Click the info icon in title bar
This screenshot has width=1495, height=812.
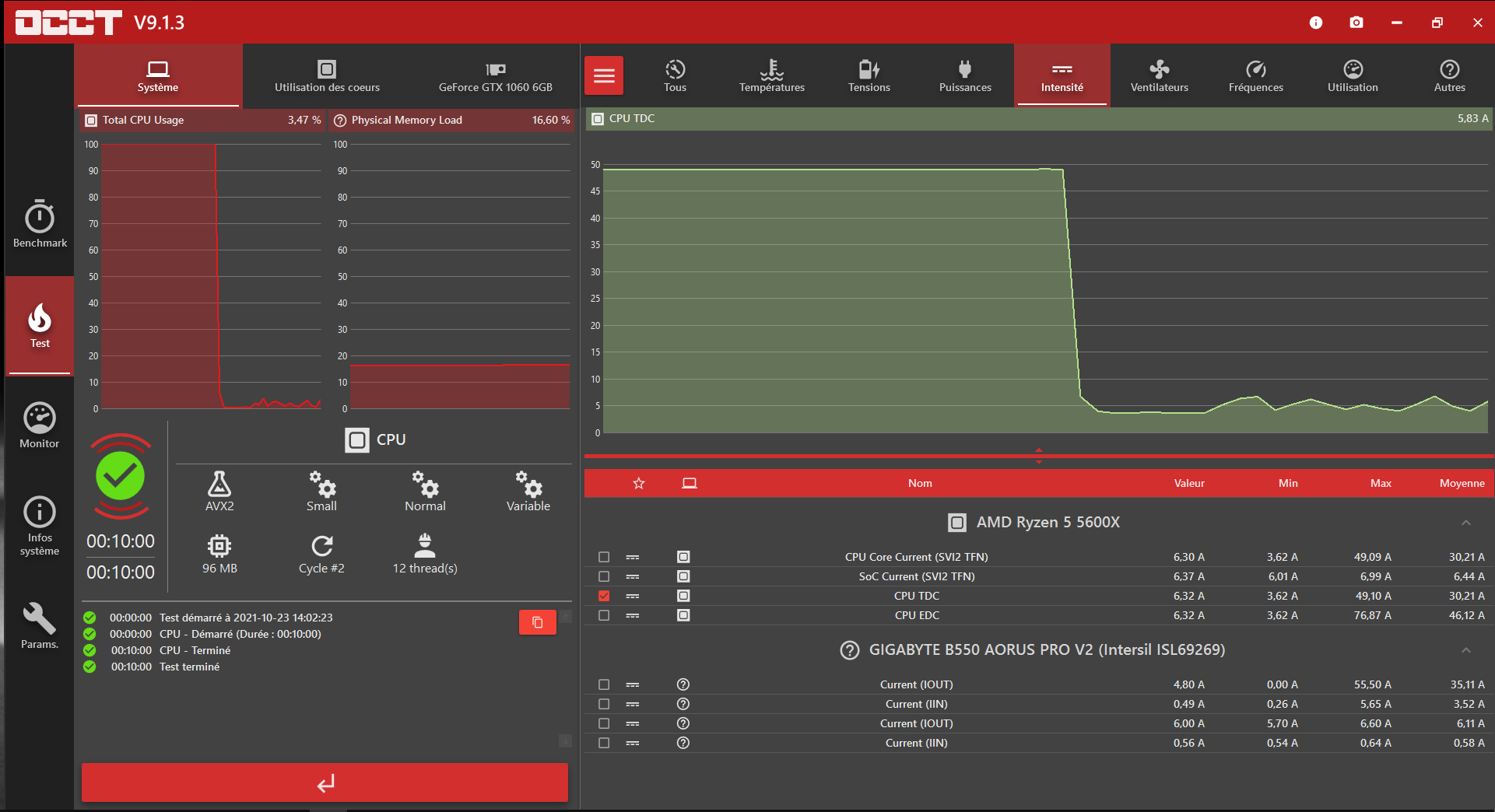coord(1316,23)
